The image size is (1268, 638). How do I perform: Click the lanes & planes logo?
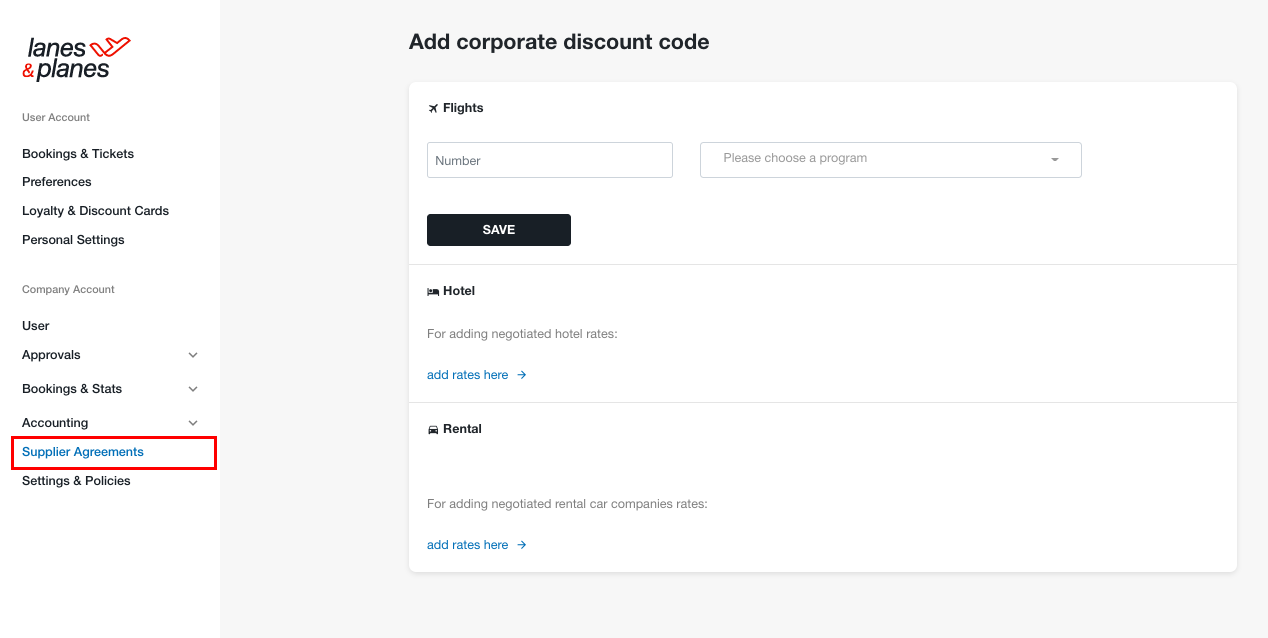(x=76, y=58)
